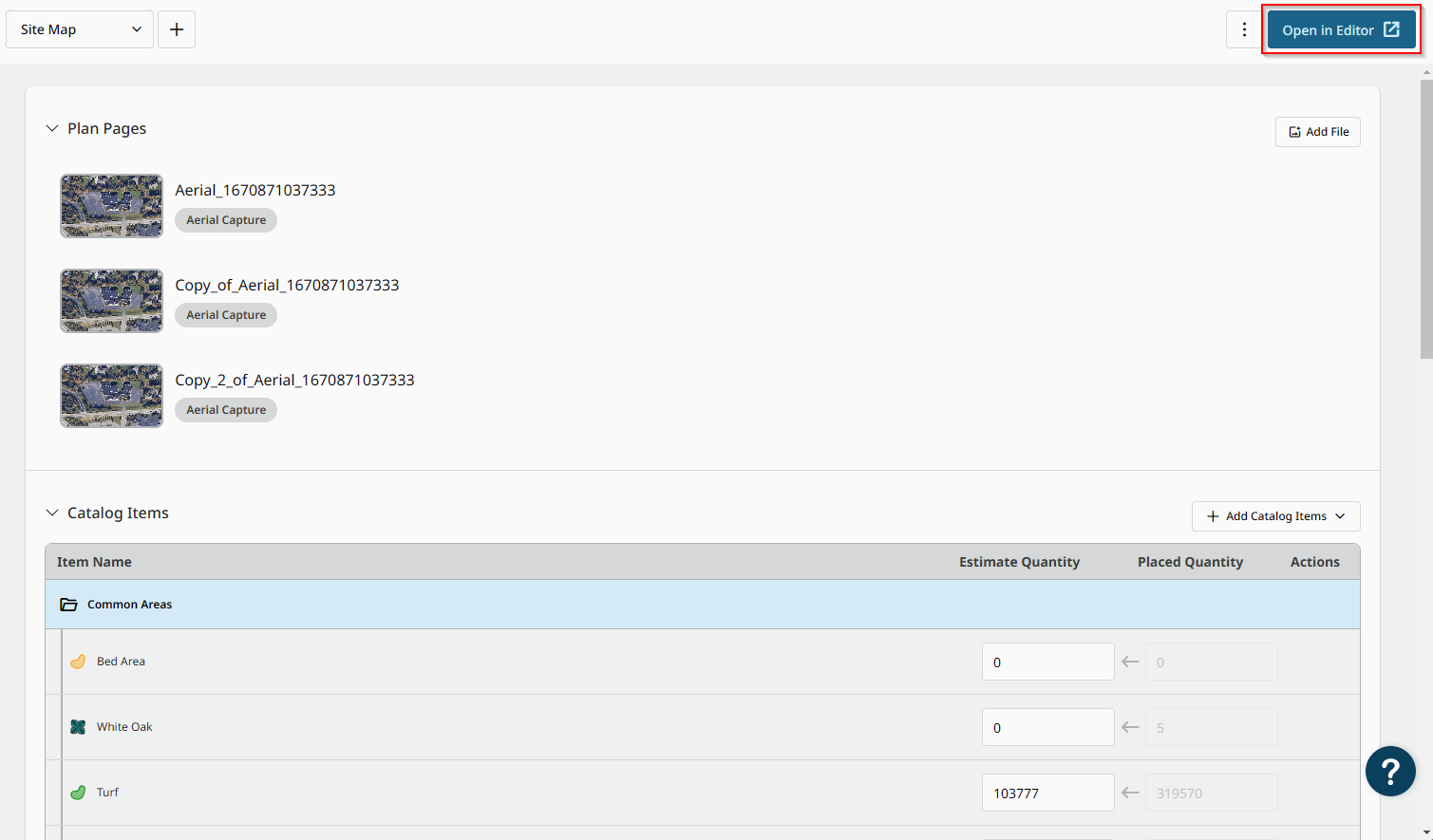
Task: Copy placed quantity arrow for White Oak
Action: click(x=1130, y=727)
